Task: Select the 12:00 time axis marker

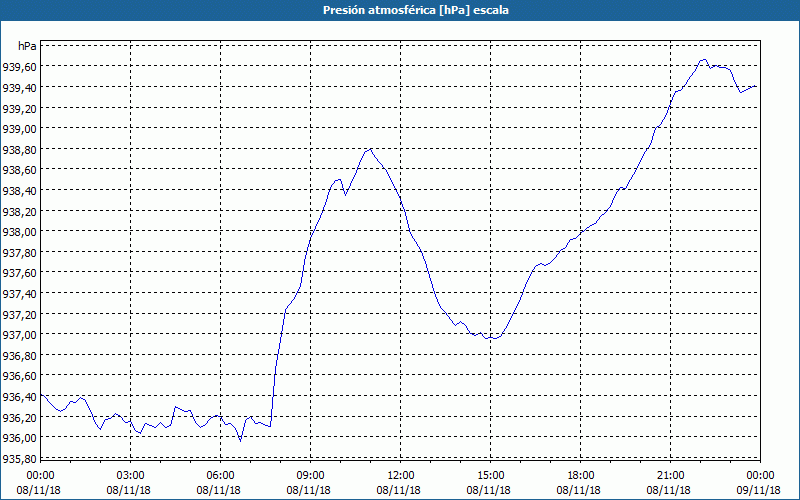Action: point(401,475)
